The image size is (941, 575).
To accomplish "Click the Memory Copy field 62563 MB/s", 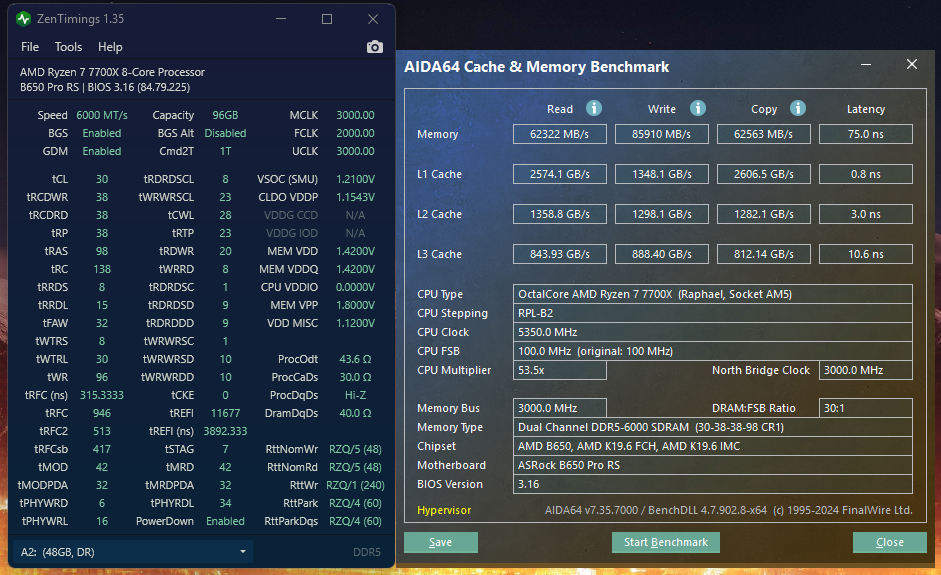I will click(x=764, y=134).
